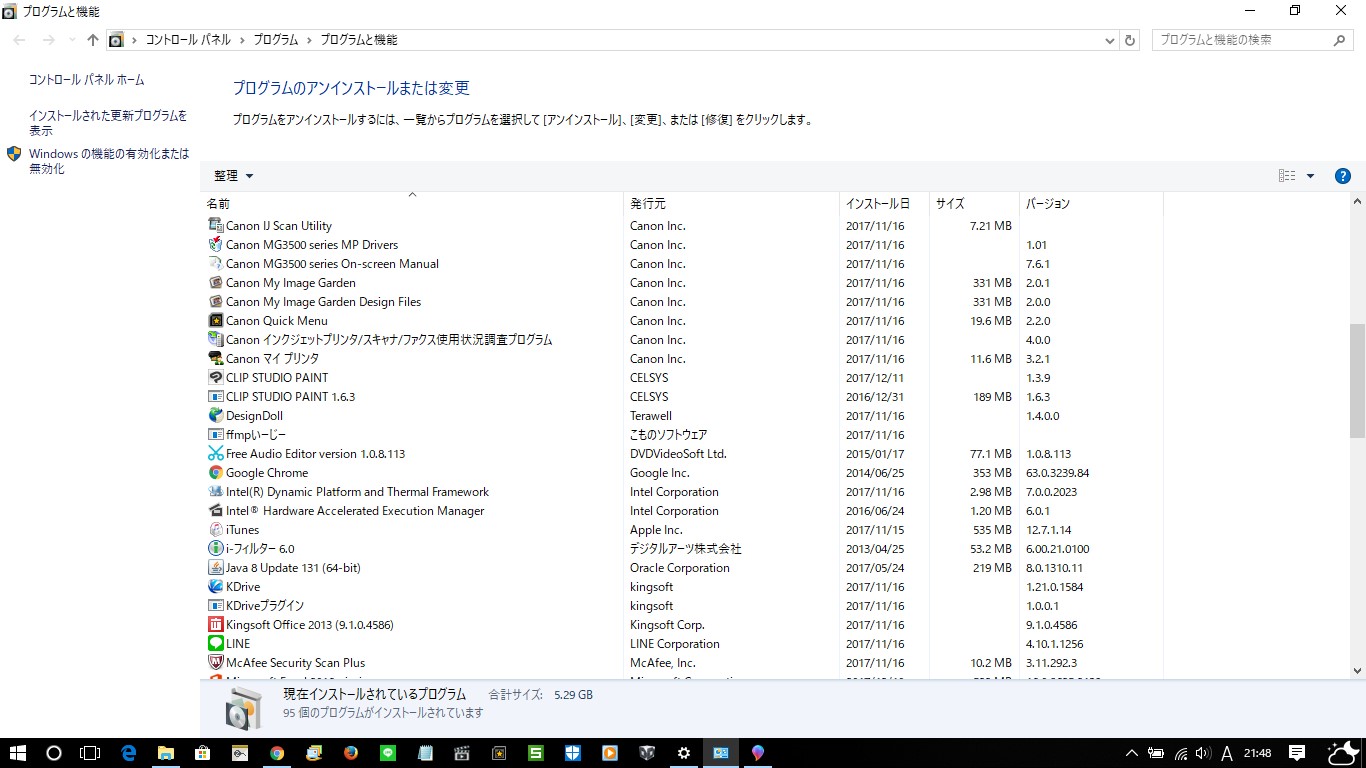
Task: Click the vertical scrollbar thumb of program list
Action: tap(1357, 380)
